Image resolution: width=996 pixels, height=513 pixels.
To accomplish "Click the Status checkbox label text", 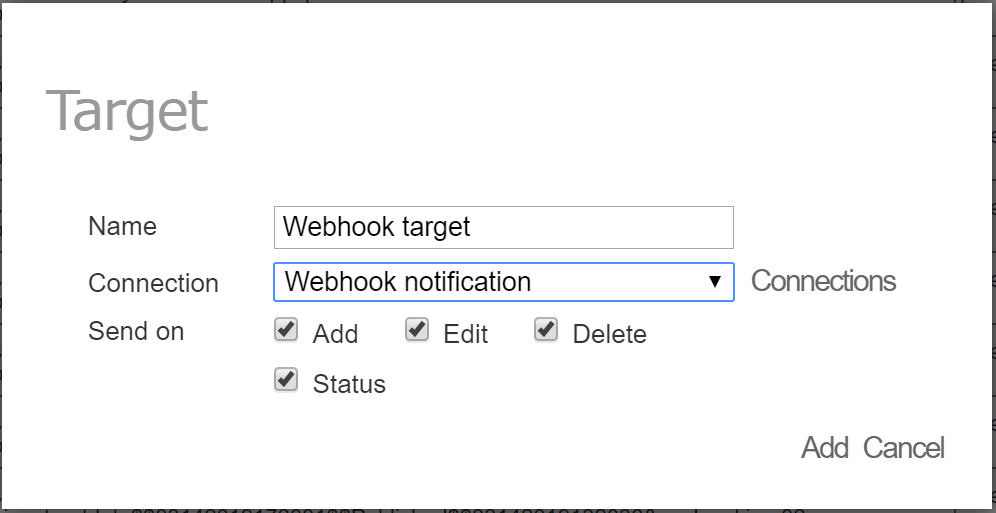I will (349, 384).
